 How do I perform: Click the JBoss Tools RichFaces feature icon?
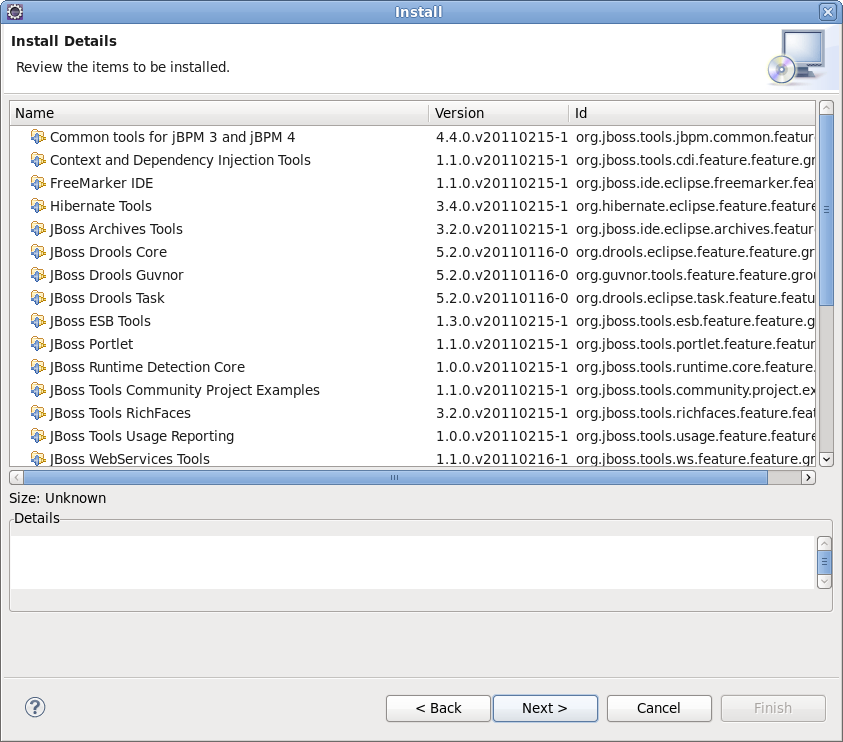39,413
